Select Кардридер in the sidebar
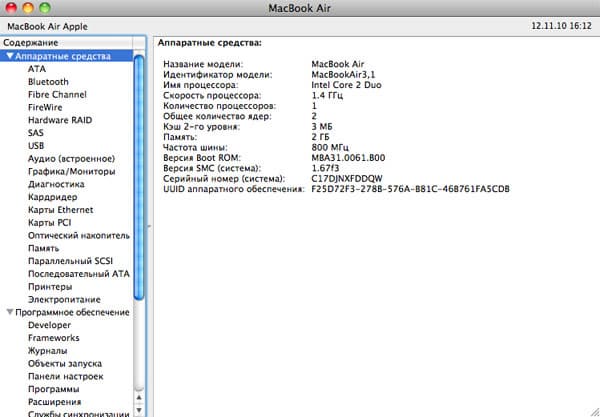 point(52,197)
